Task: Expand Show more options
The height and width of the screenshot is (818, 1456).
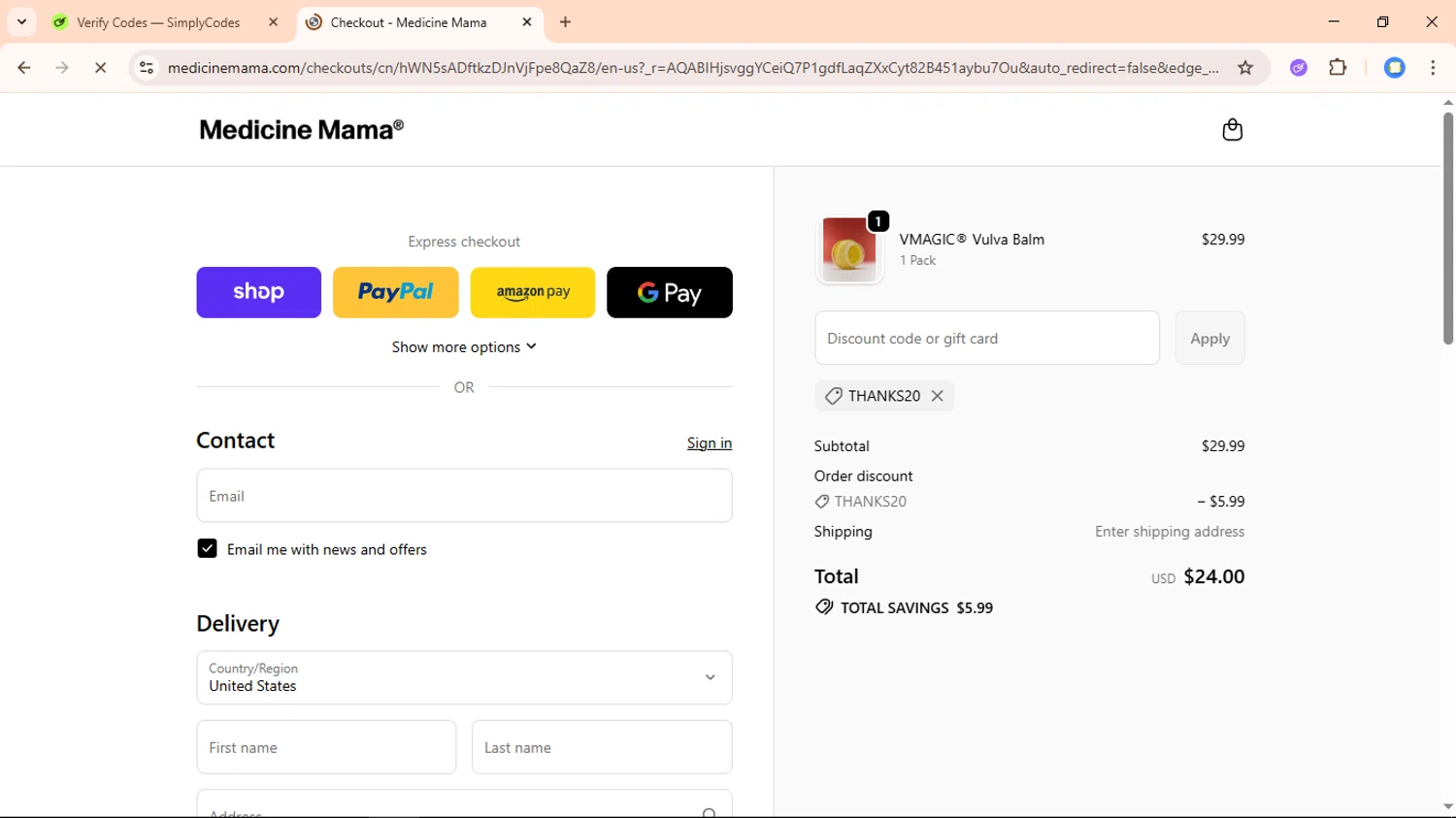Action: (x=464, y=347)
